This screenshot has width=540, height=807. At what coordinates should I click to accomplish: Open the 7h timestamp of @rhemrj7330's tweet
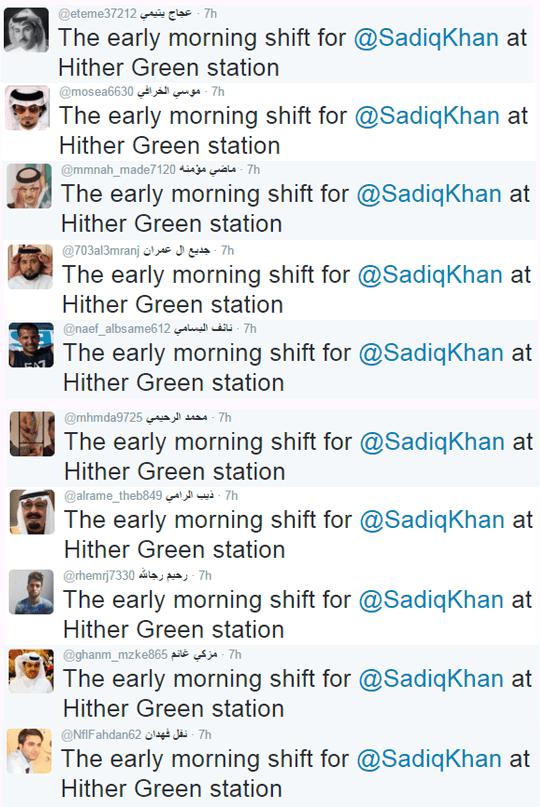205,575
